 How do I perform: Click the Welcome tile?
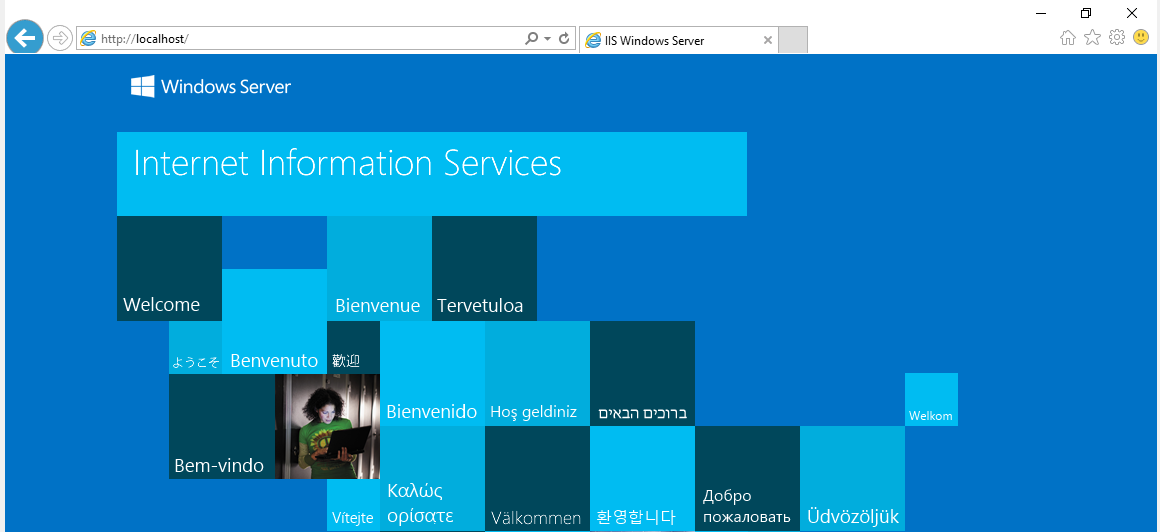(169, 269)
